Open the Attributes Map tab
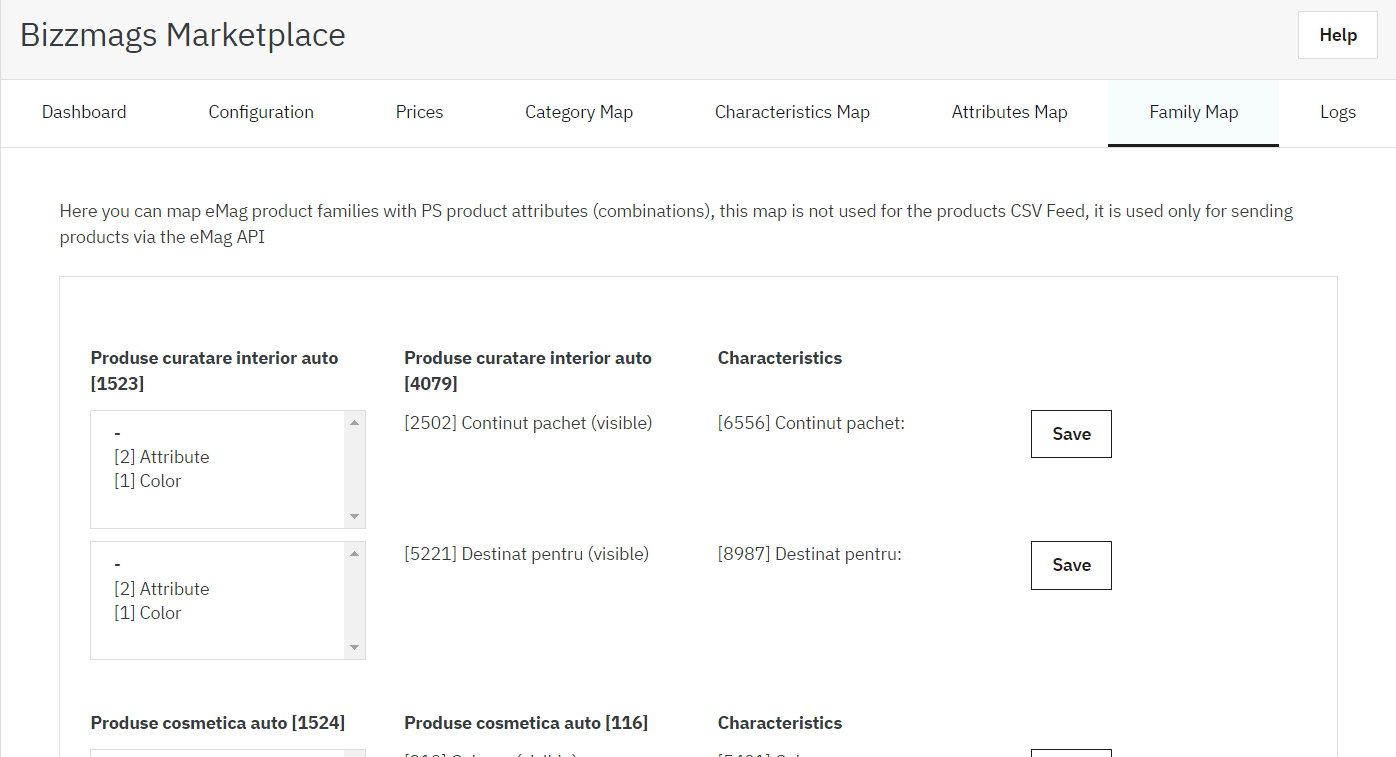 pos(1009,113)
